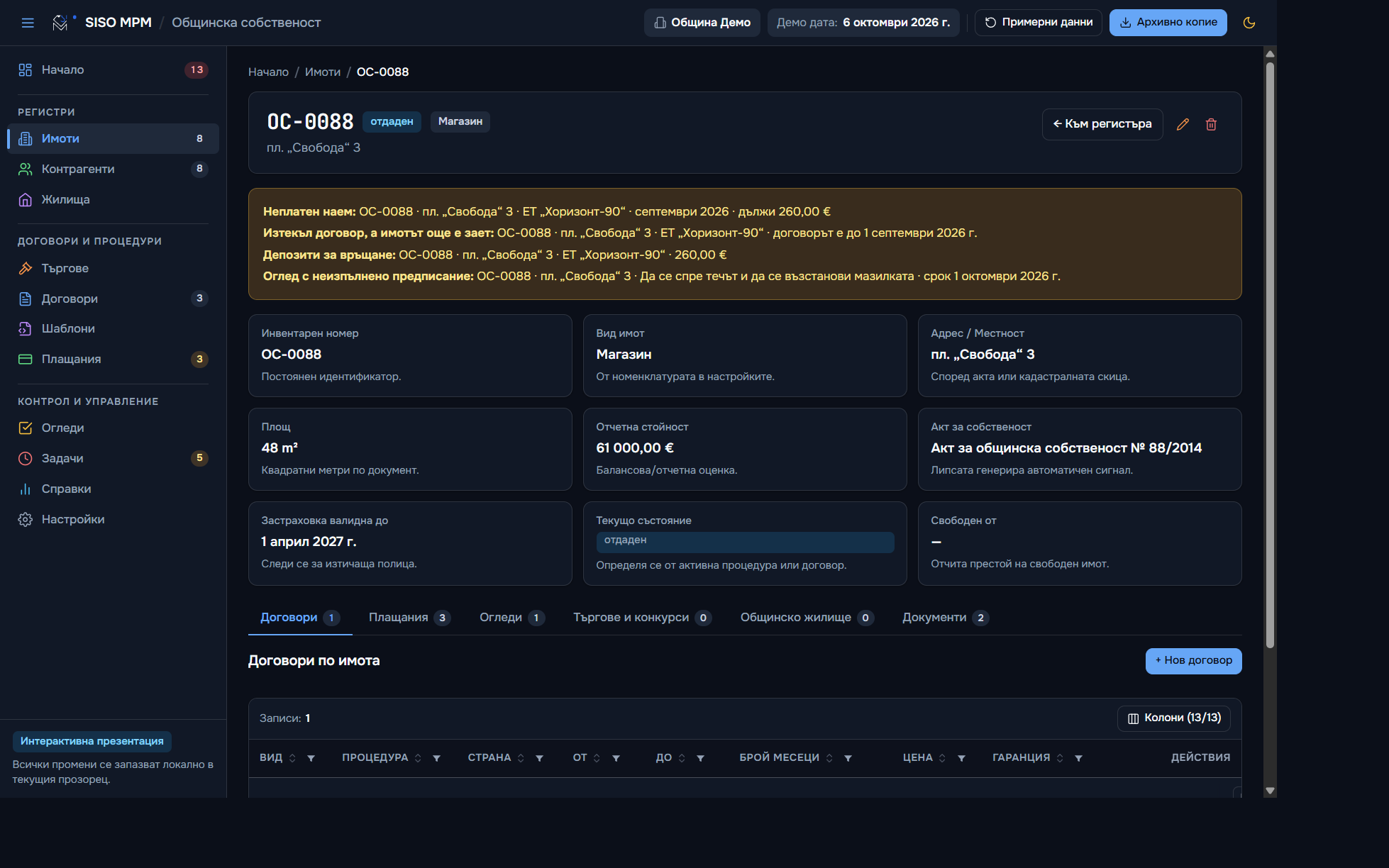Open Жилища sidebar item
1389x868 pixels.
pyautogui.click(x=113, y=199)
